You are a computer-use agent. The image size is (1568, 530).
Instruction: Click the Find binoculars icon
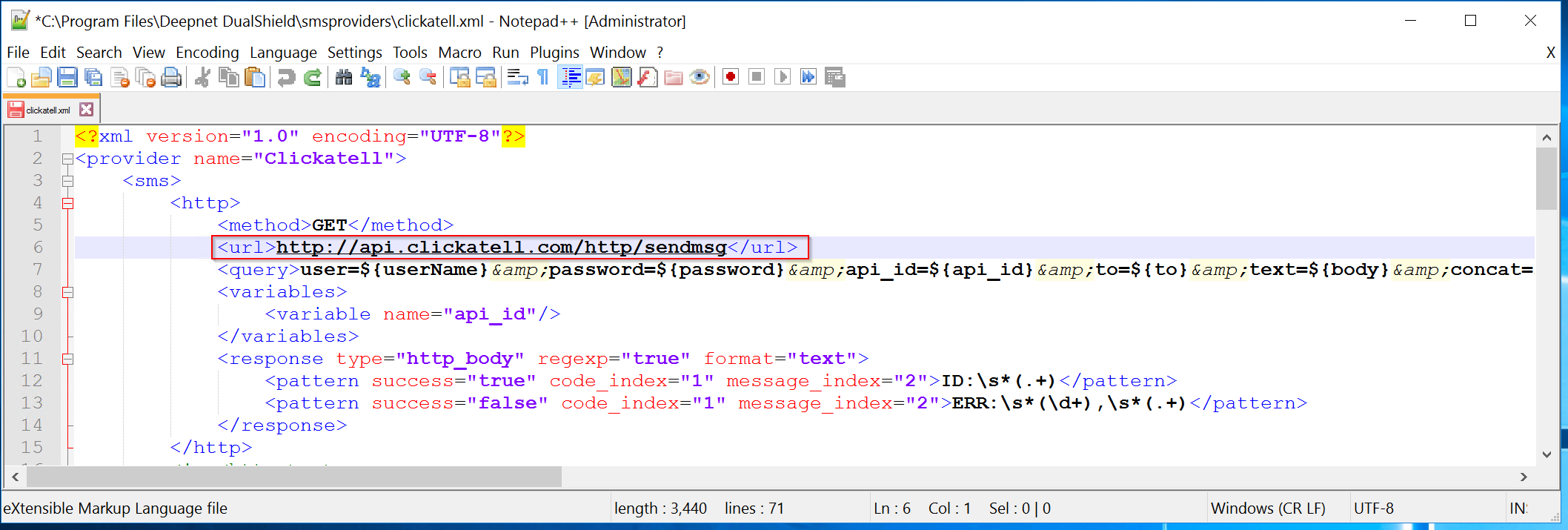click(344, 77)
